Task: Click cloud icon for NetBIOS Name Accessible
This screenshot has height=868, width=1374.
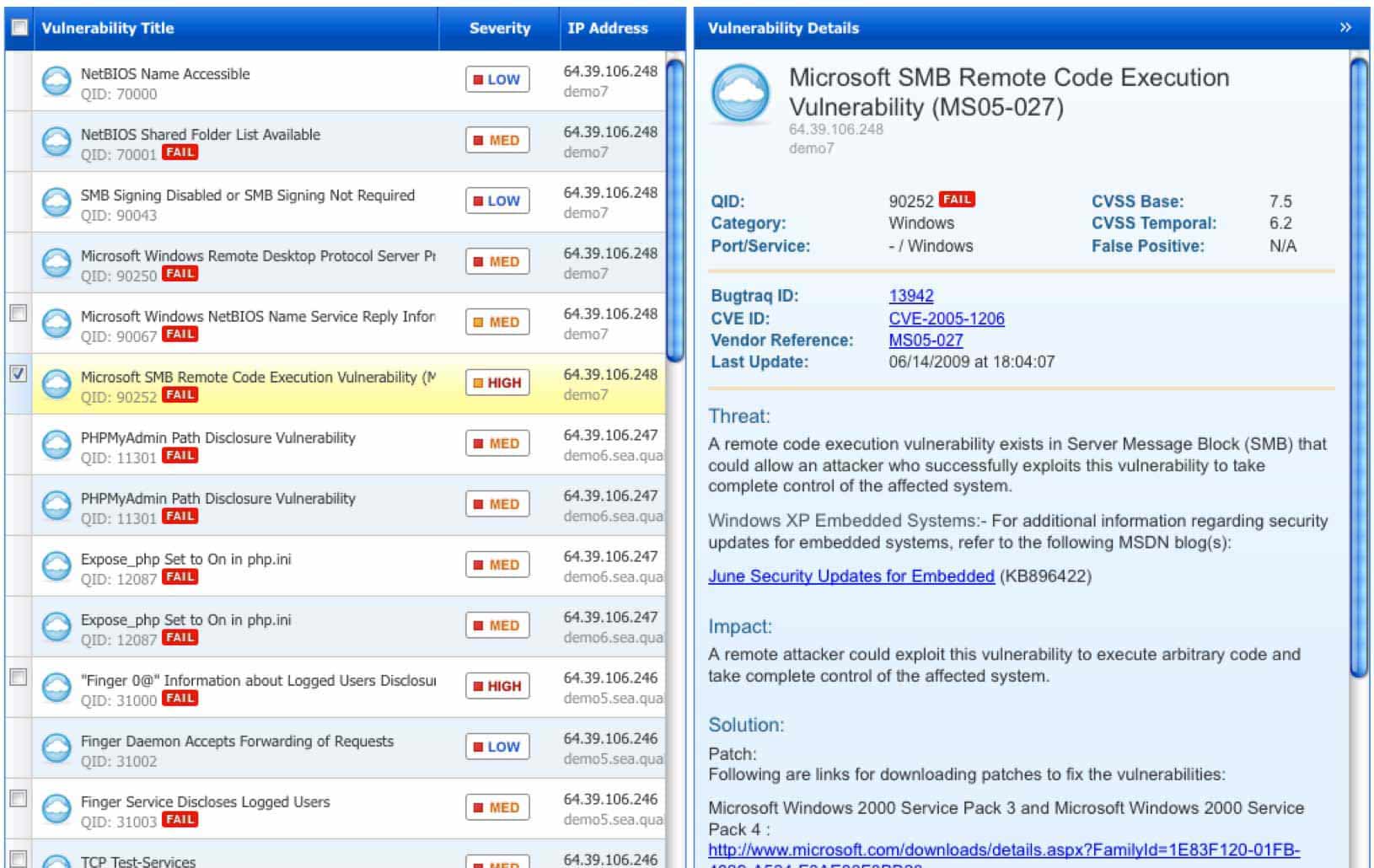Action: [x=56, y=81]
